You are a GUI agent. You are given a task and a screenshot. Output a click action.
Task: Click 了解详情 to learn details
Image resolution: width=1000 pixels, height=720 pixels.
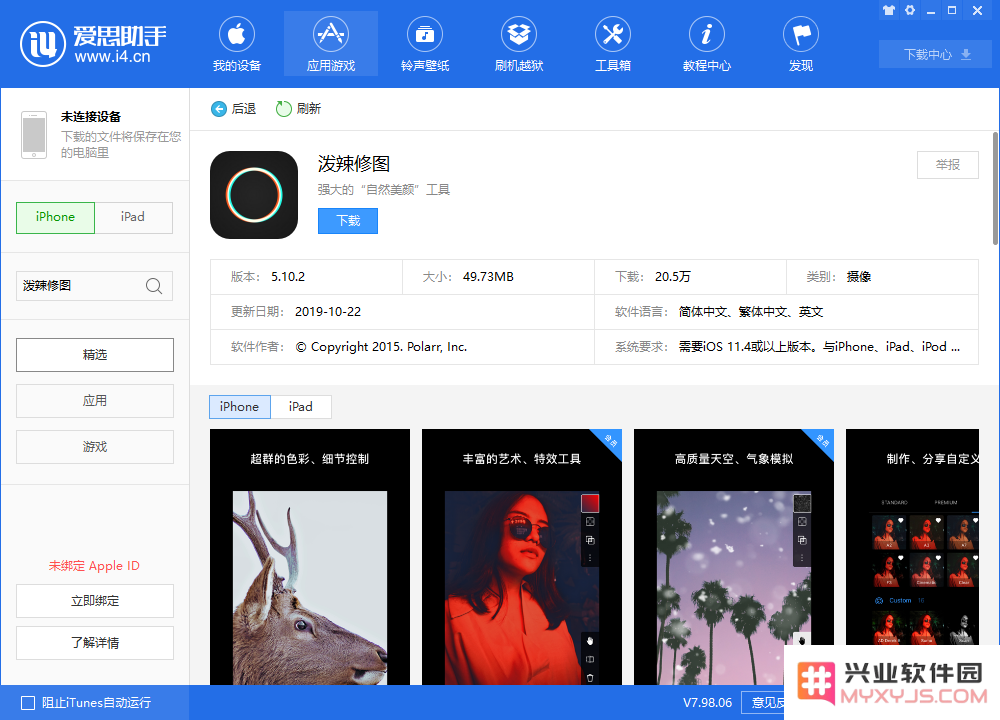(x=95, y=643)
